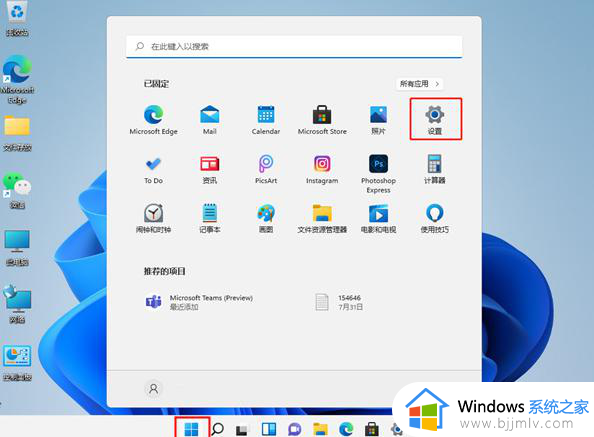The image size is (594, 437).
Task: Select Network desktop icon
Action: click(x=17, y=304)
